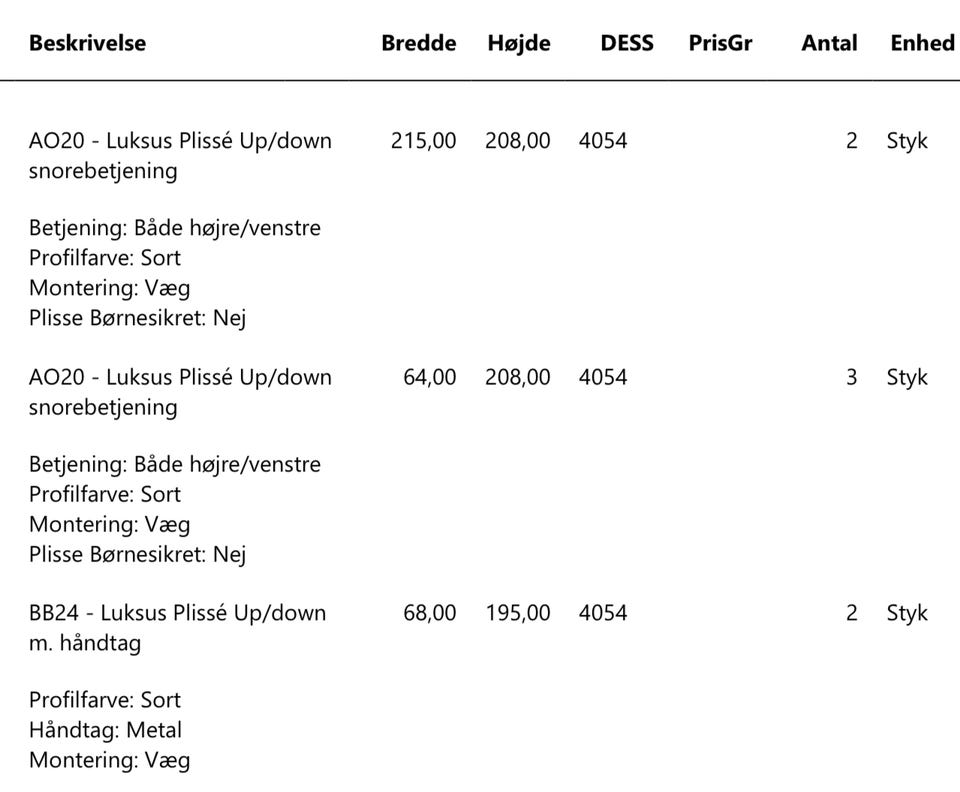Click the Højde column header
The image size is (960, 792).
click(519, 44)
